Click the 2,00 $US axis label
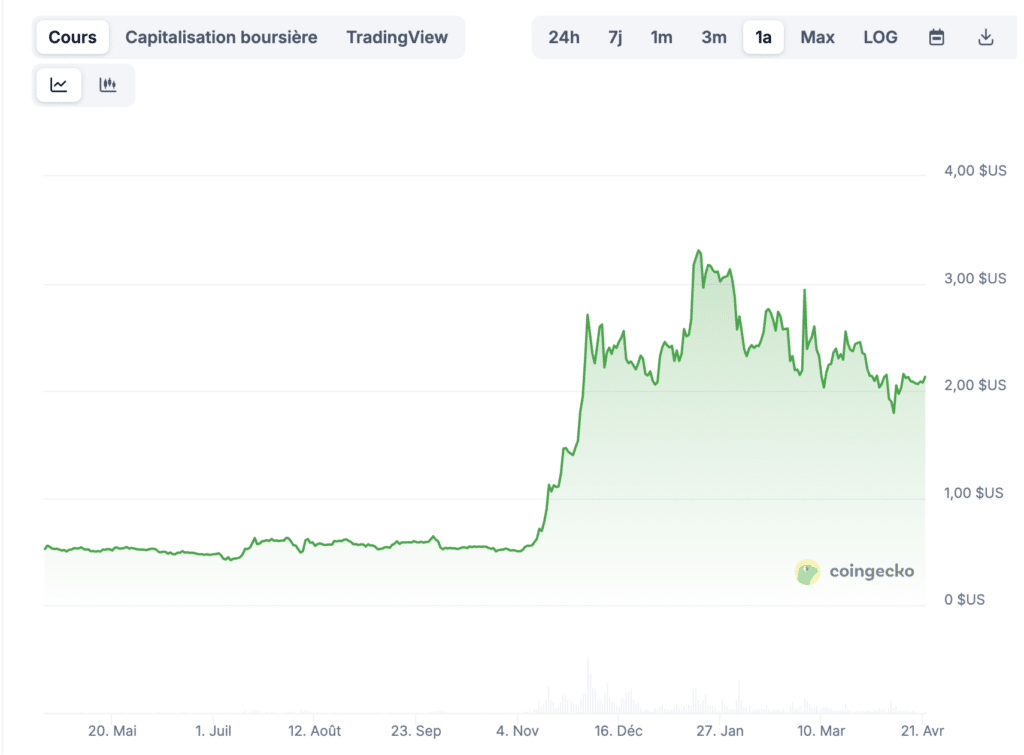 coord(975,385)
